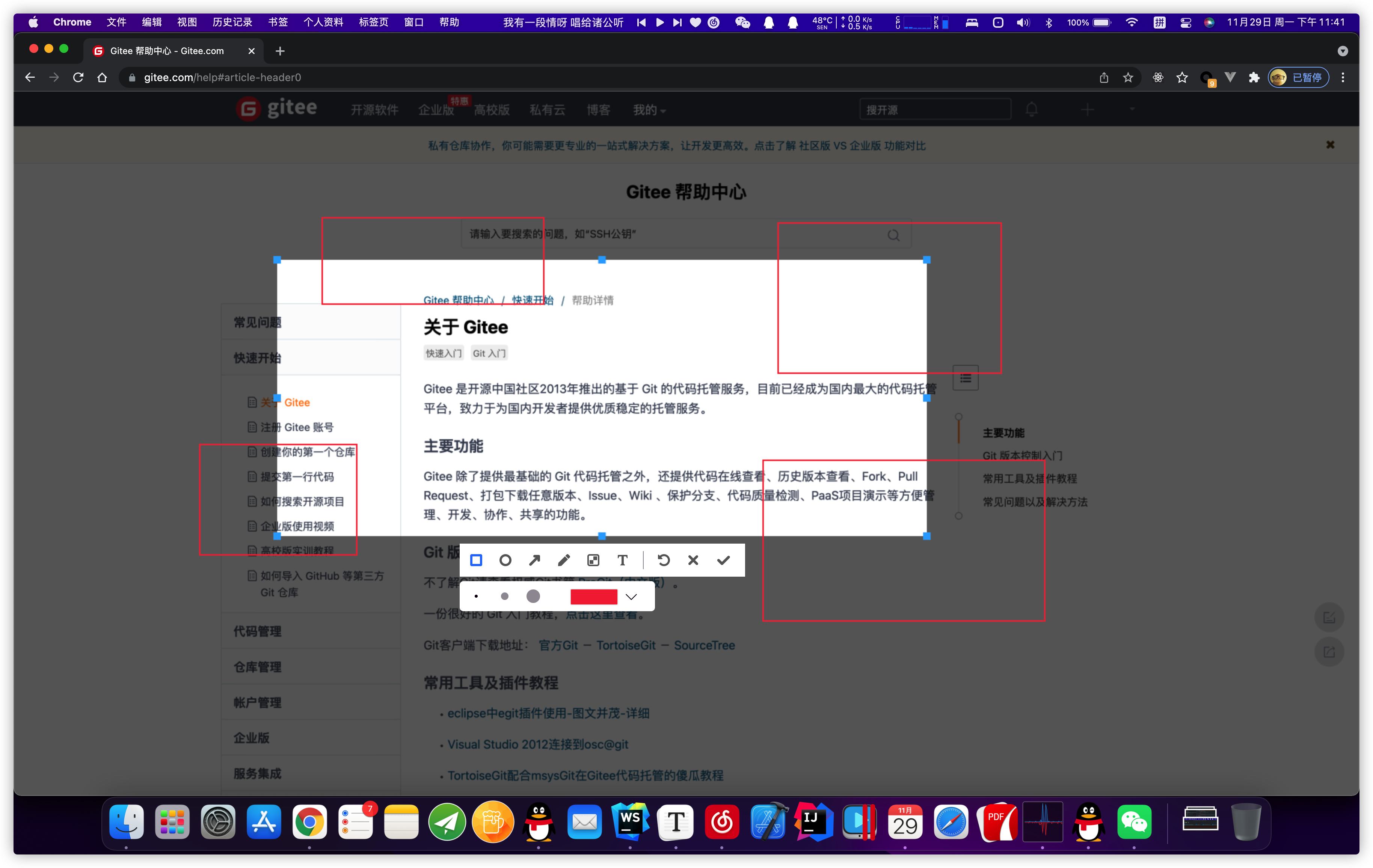Open the 编辑 menu
This screenshot has width=1373, height=868.
point(152,22)
